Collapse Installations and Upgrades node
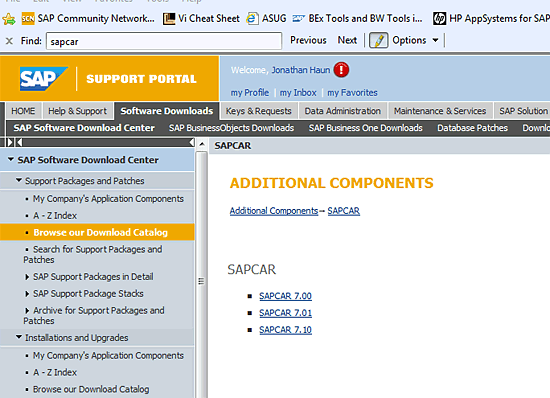 tap(19, 337)
